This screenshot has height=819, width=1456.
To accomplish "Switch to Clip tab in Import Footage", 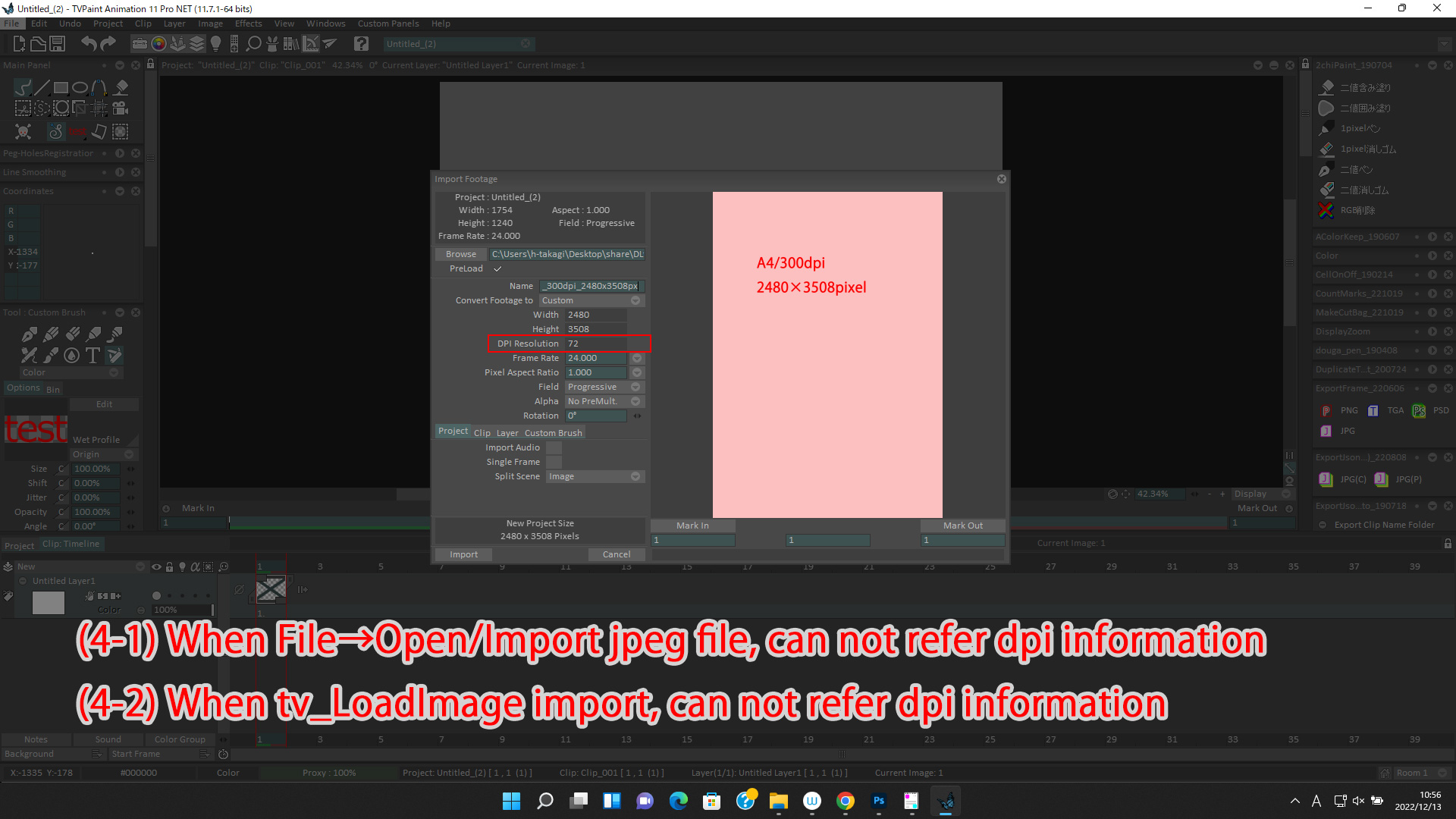I will [x=482, y=433].
